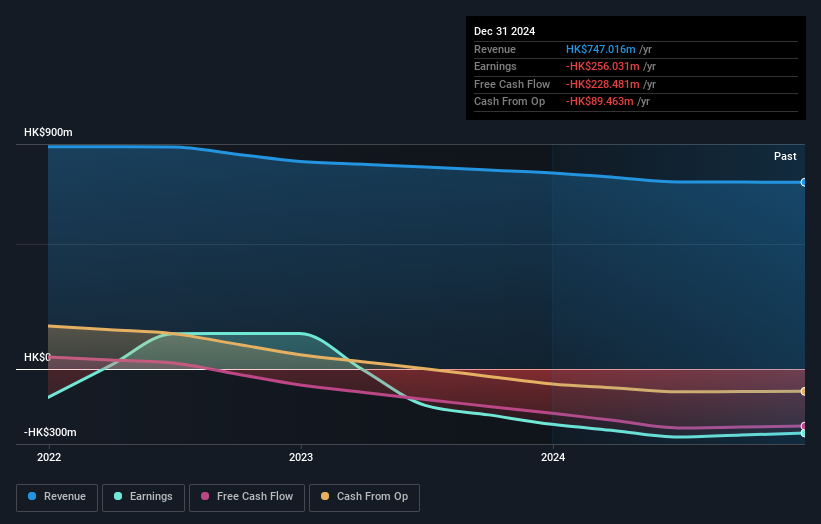Click the -HK$228.481m free cash flow value
821x524 pixels.
(x=603, y=84)
